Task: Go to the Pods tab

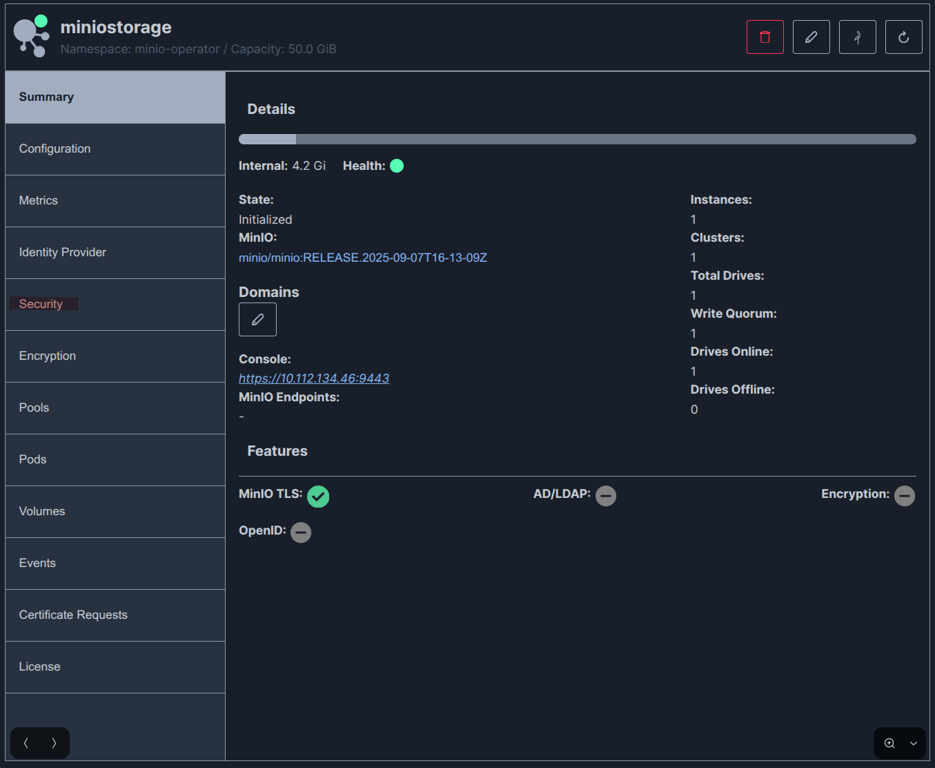Action: point(115,460)
